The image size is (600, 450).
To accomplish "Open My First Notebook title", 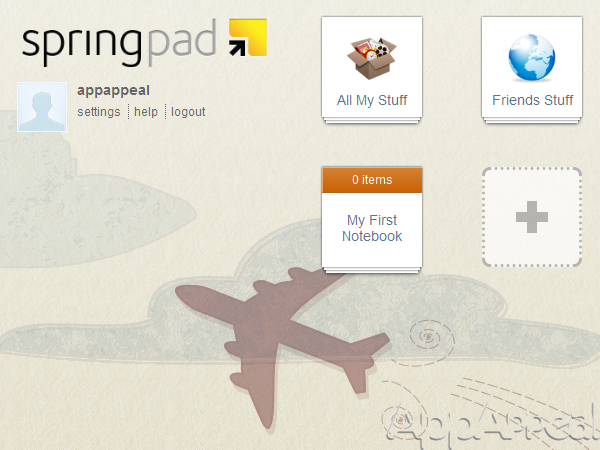I will 372,228.
